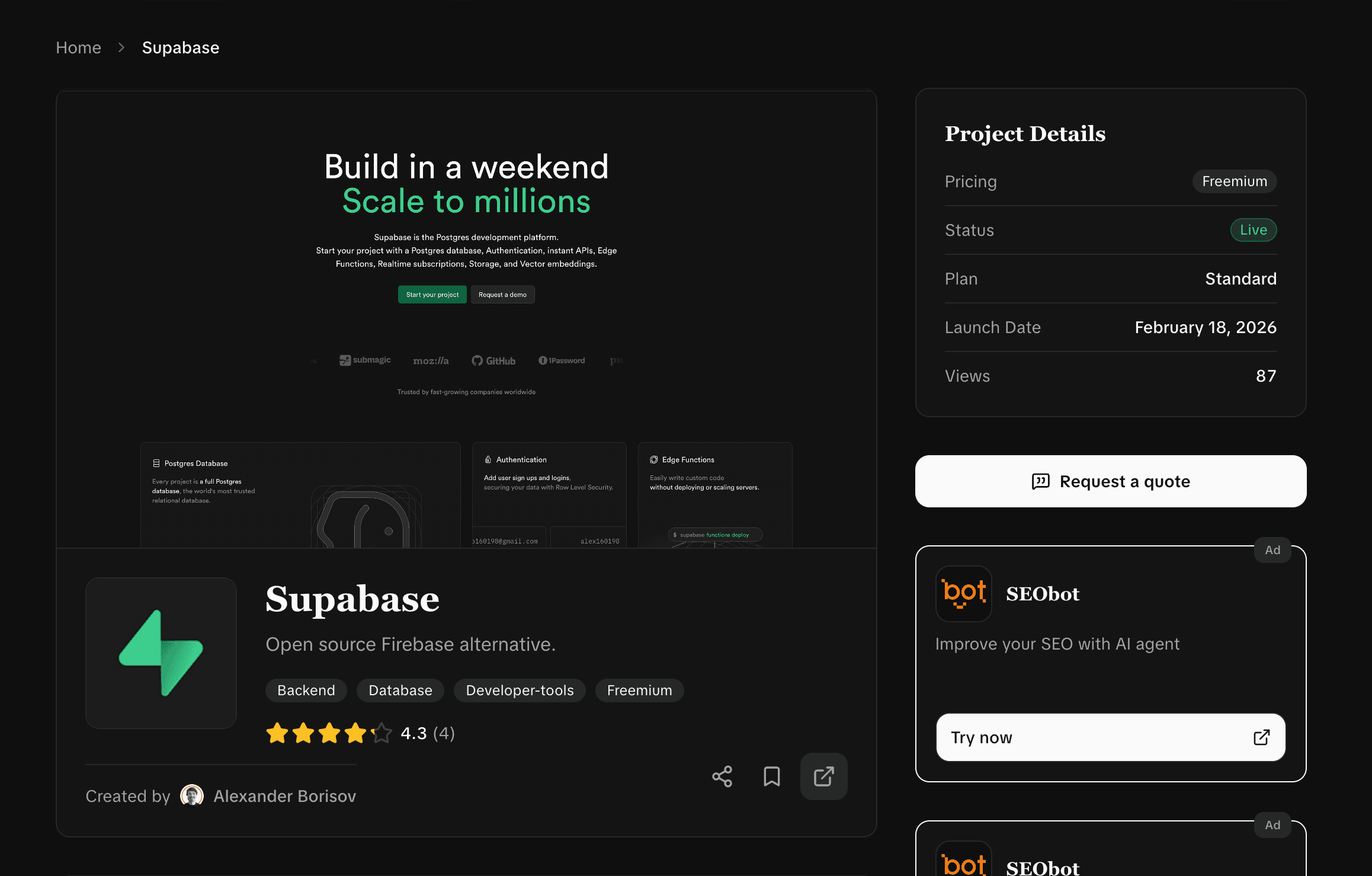Bookmark the Supabase project
The width and height of the screenshot is (1372, 876).
(x=772, y=776)
